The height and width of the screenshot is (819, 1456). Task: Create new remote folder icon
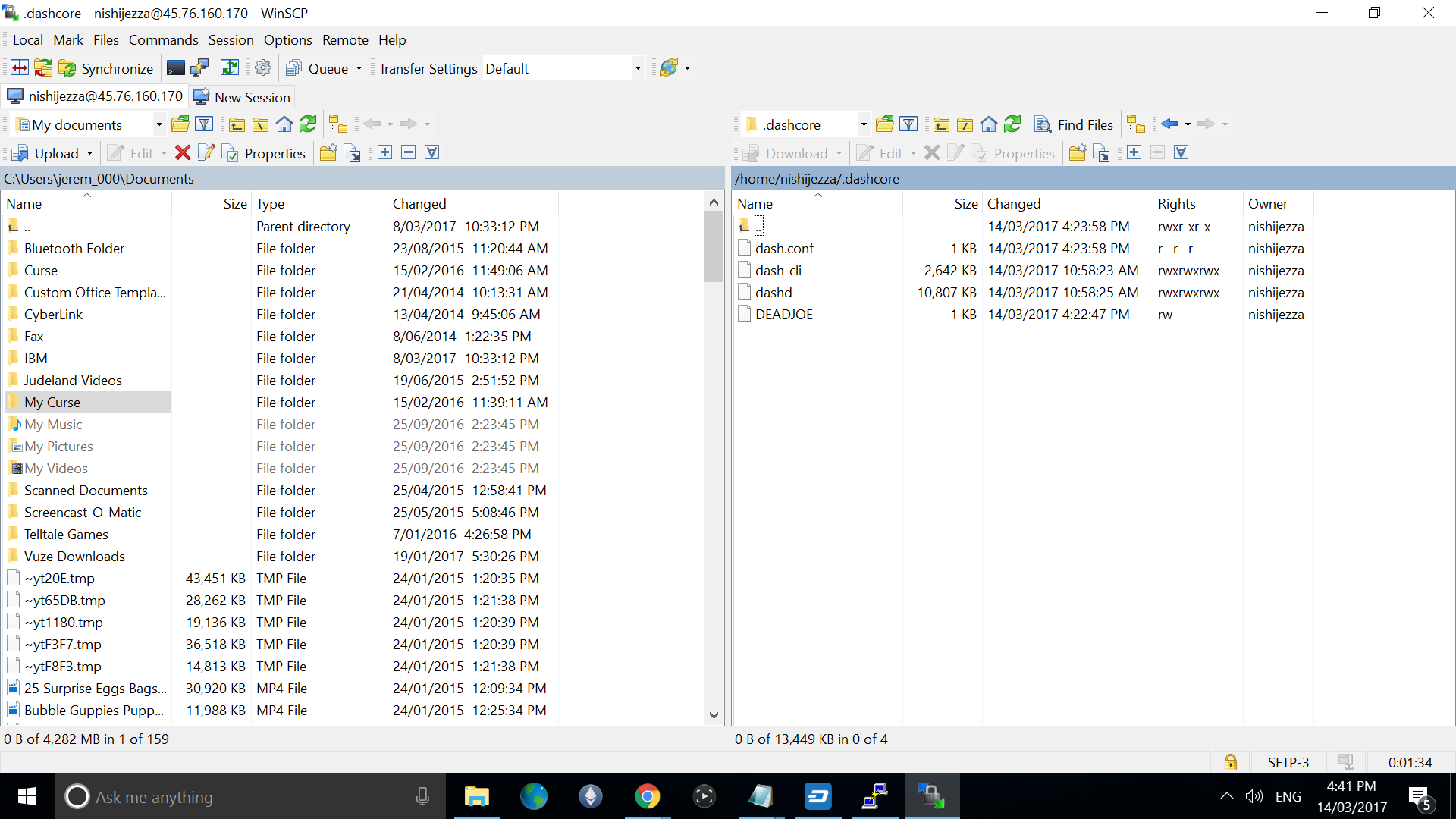(x=1078, y=152)
